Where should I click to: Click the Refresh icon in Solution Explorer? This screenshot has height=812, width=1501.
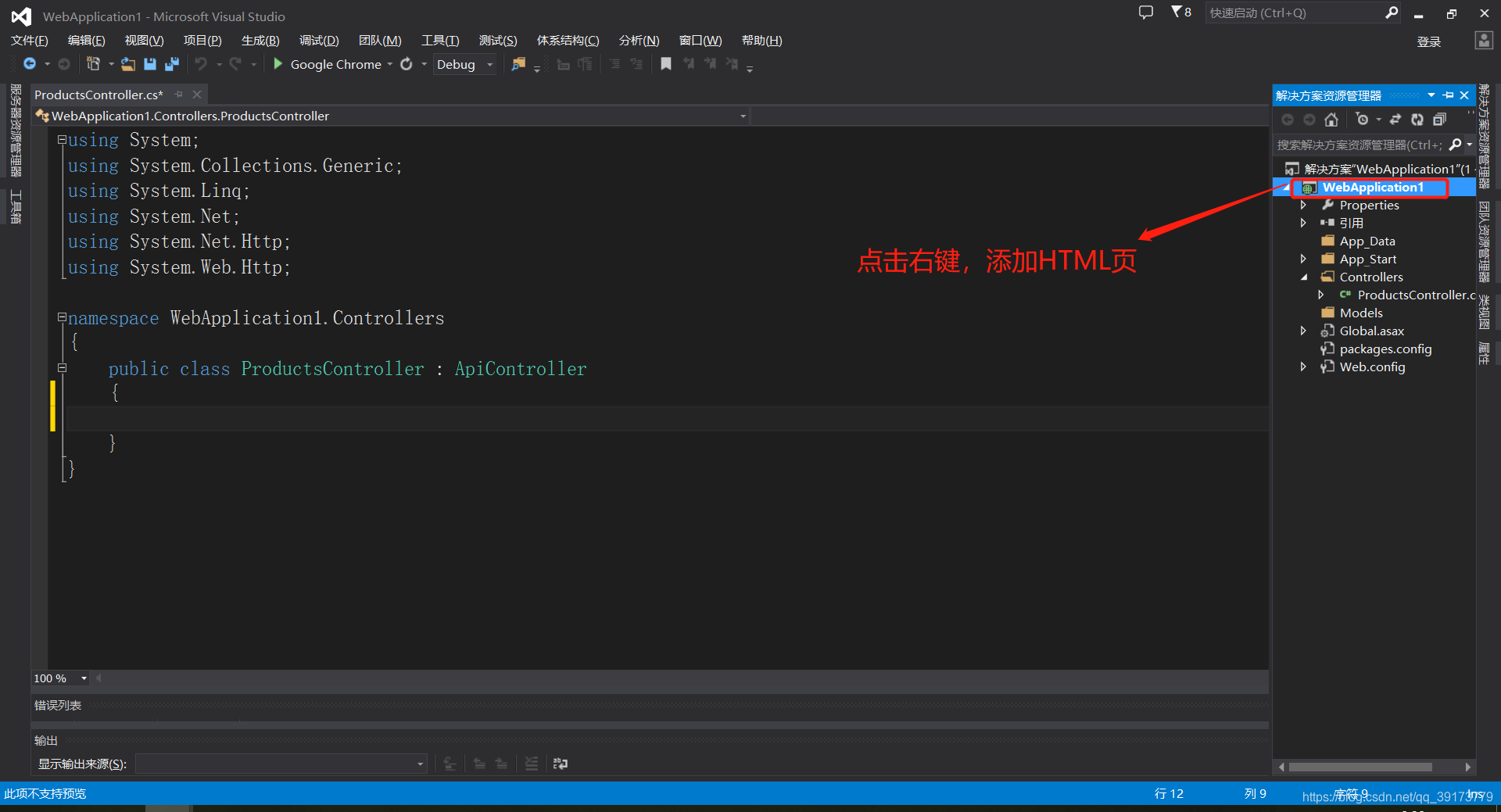click(1417, 120)
